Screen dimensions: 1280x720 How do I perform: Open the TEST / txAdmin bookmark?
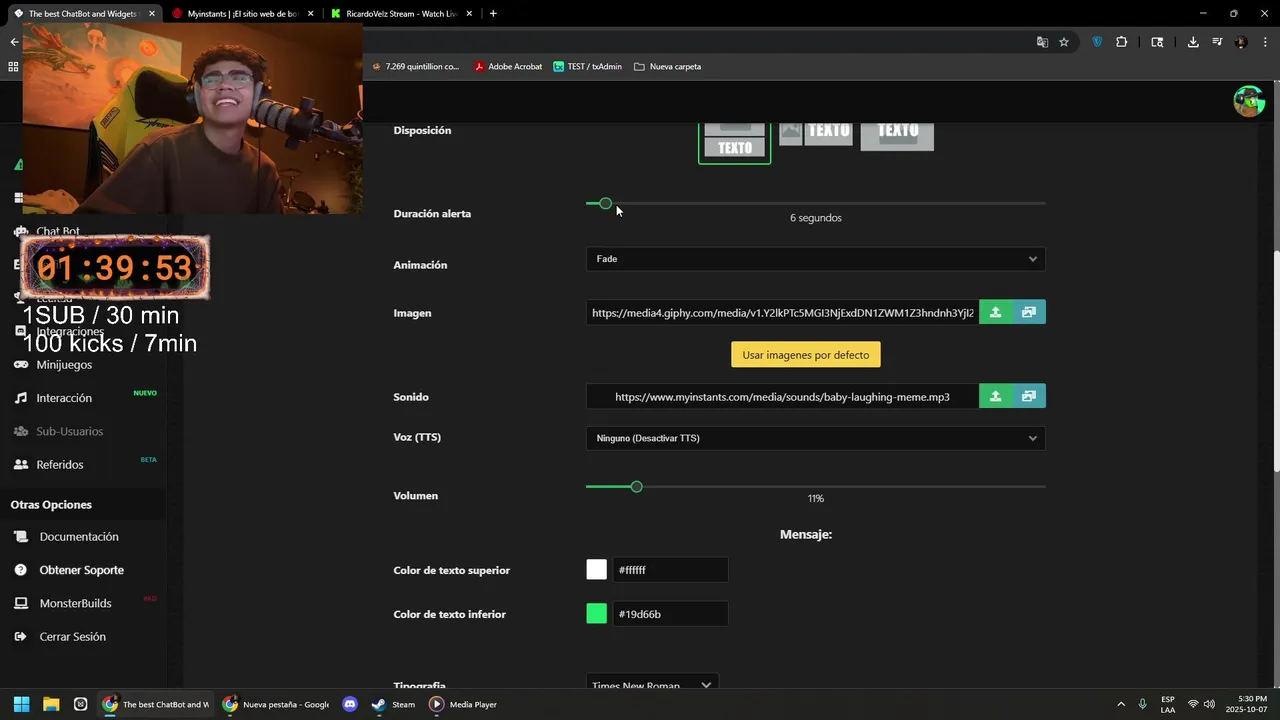587,67
